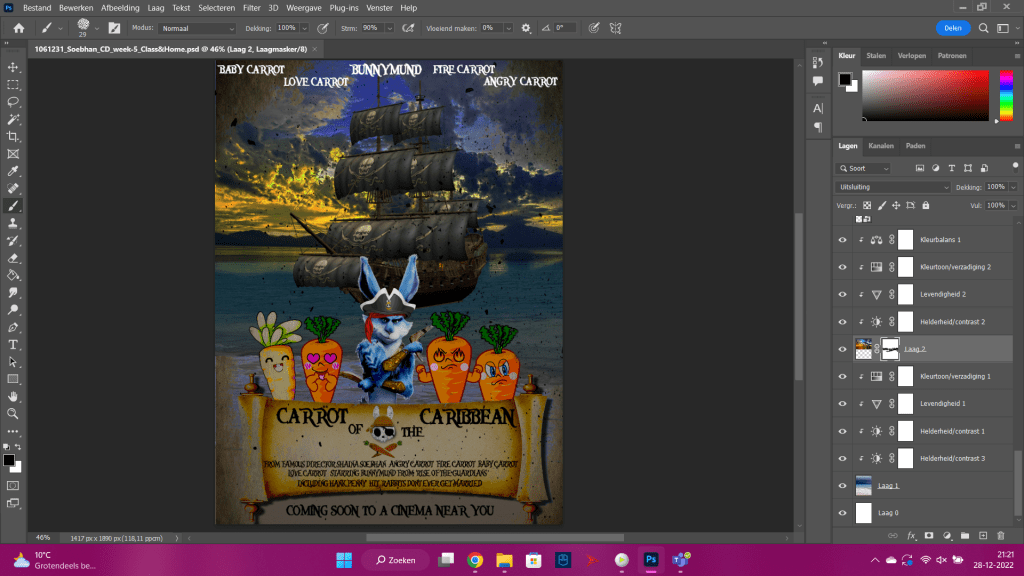
Task: Select the Crop tool
Action: [x=13, y=137]
